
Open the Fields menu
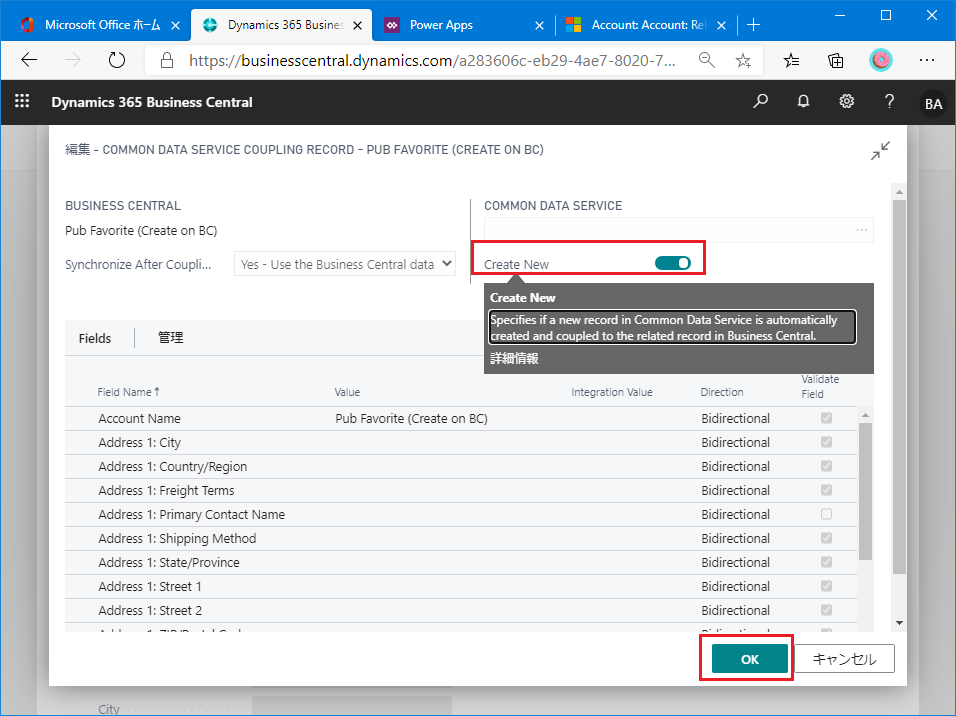[95, 338]
